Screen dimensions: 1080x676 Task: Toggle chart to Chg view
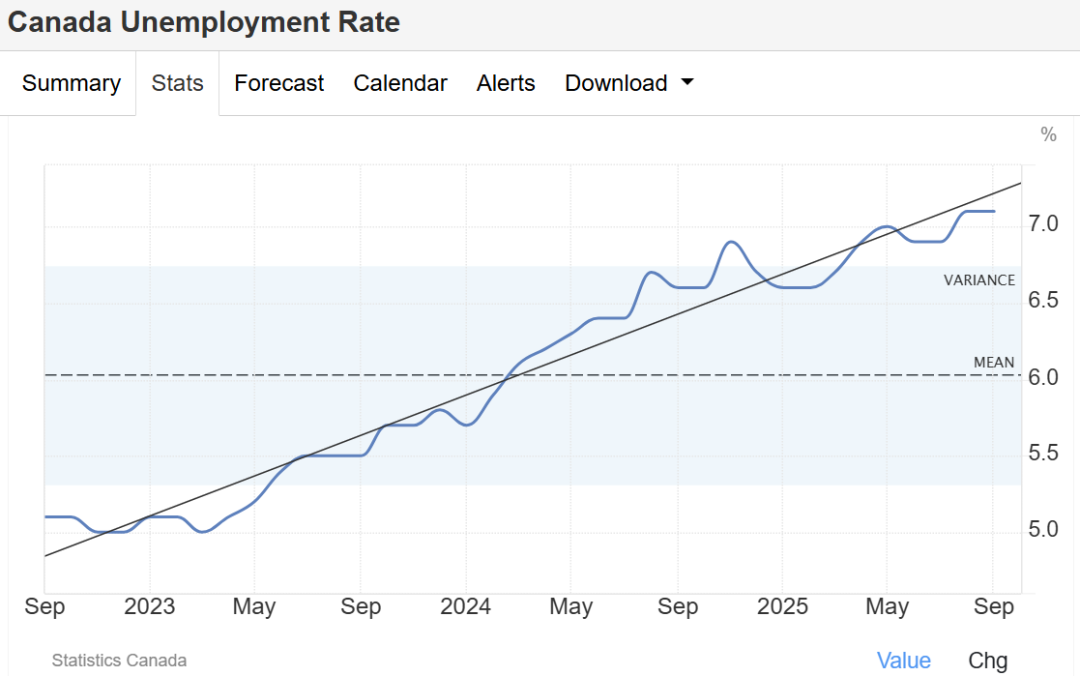click(987, 661)
